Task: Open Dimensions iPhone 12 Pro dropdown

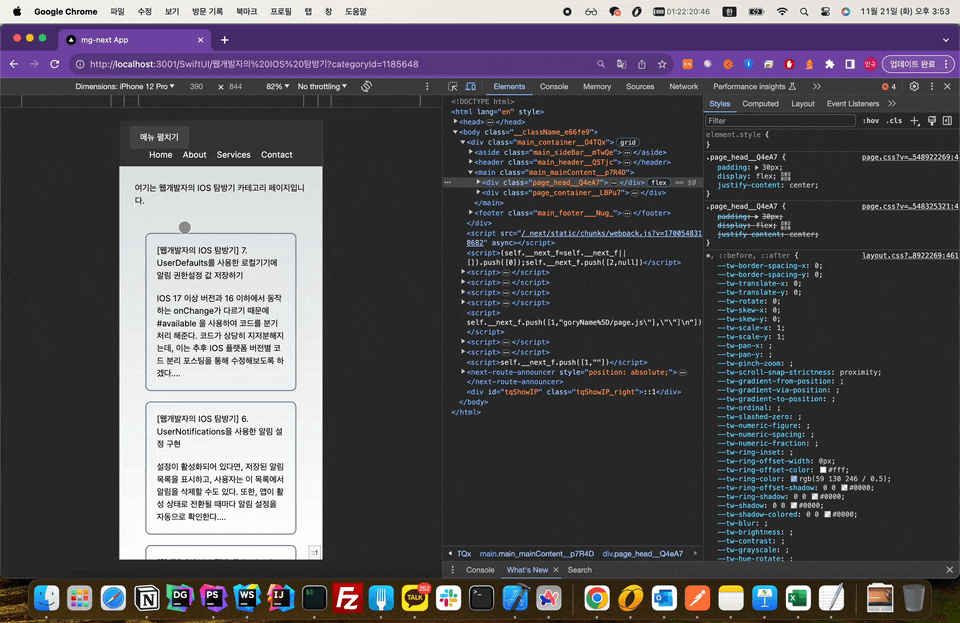Action: (125, 87)
